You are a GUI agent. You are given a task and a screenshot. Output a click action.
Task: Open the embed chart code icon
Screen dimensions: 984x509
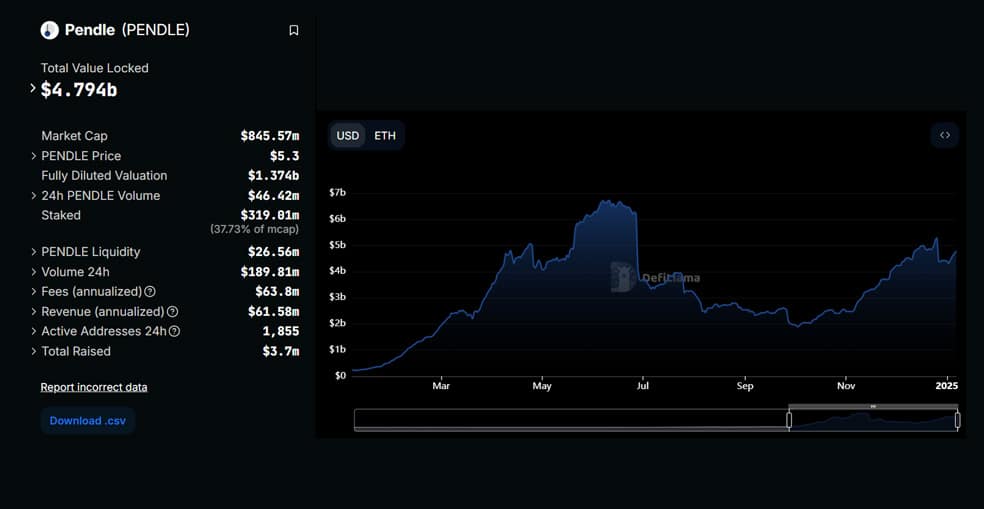pyautogui.click(x=944, y=135)
